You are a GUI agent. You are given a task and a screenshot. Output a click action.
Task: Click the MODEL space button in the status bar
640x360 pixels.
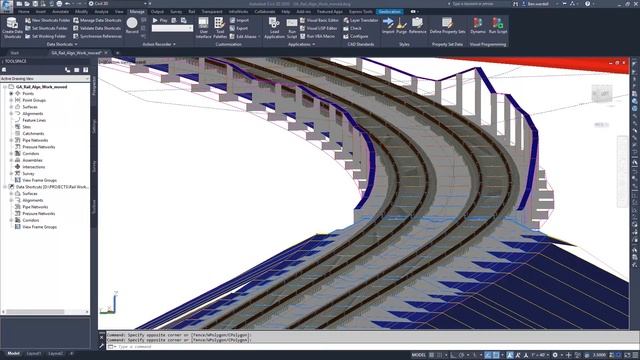[x=418, y=355]
